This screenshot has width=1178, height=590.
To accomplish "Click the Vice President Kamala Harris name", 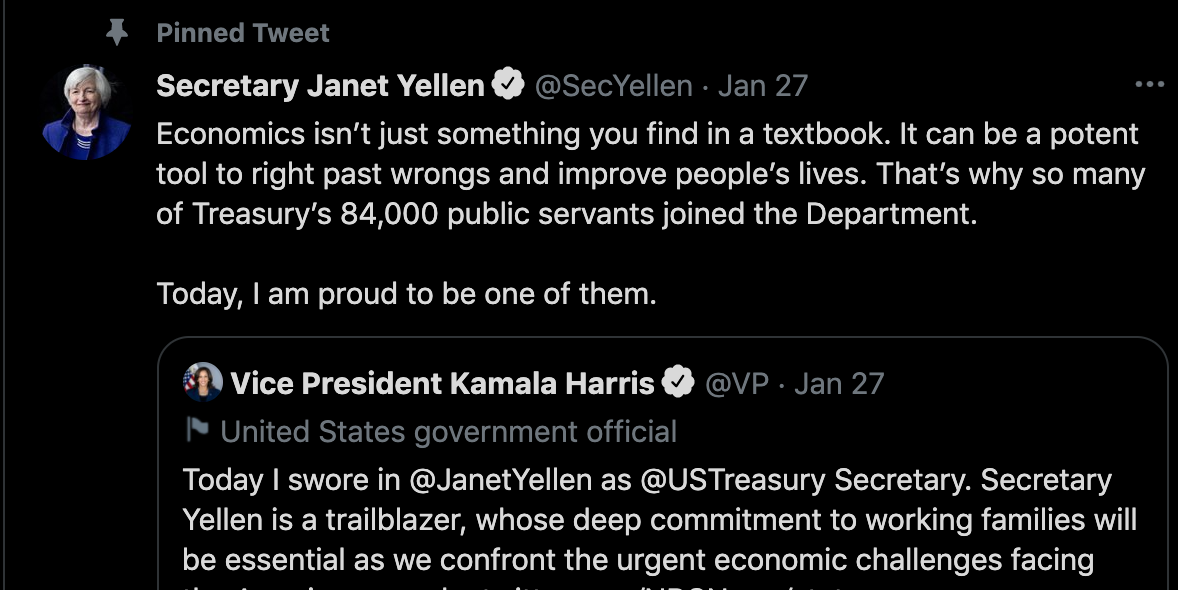I will [443, 383].
